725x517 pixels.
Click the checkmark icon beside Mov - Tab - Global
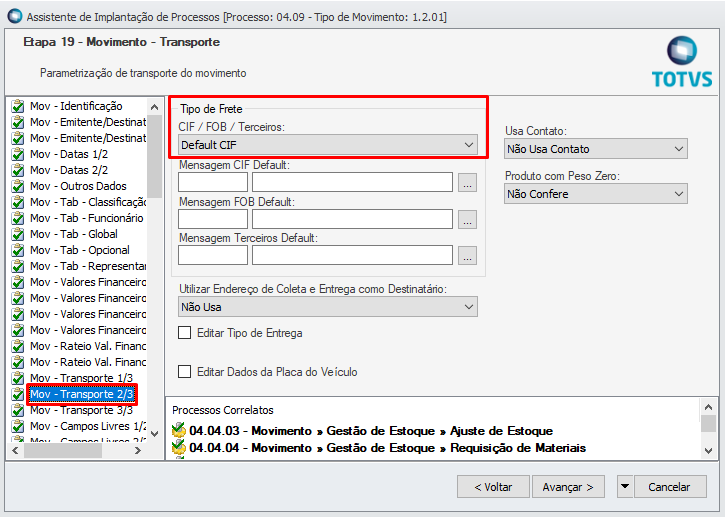click(x=18, y=234)
